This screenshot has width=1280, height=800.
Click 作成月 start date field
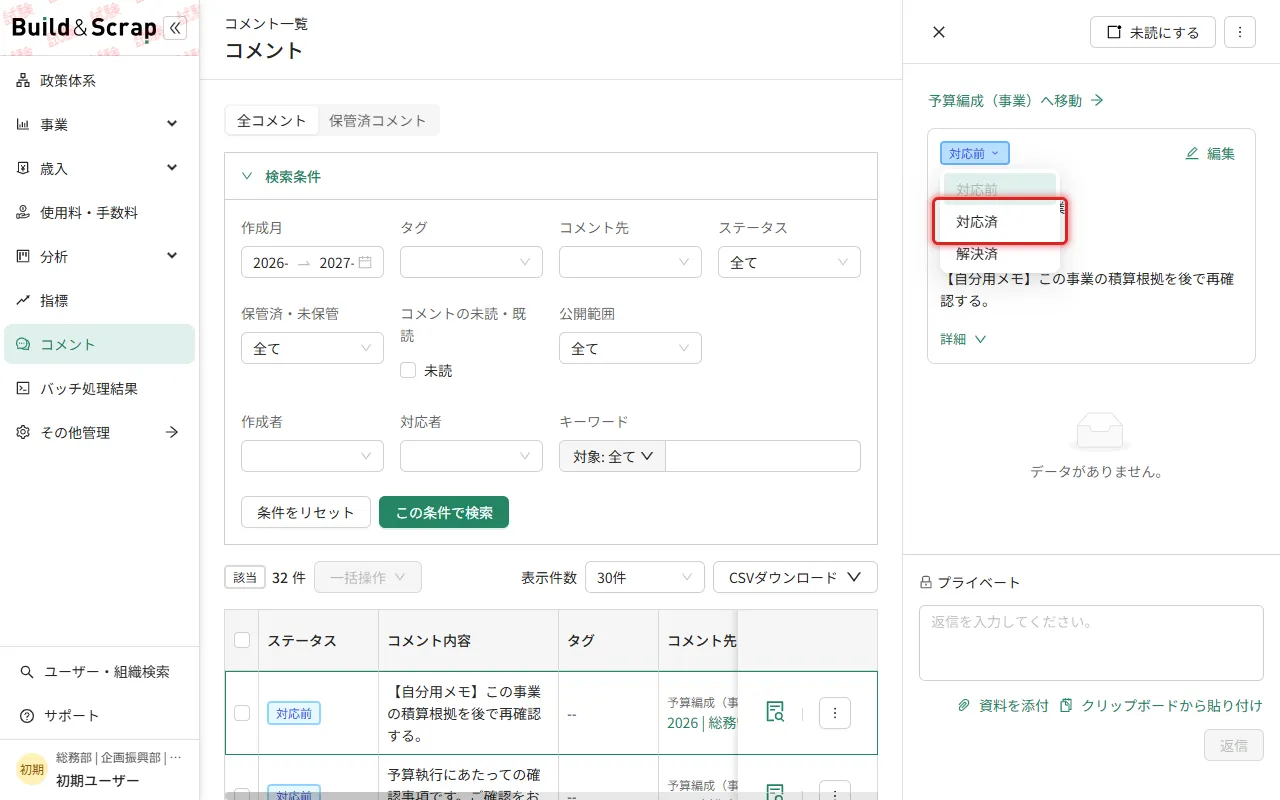click(271, 263)
